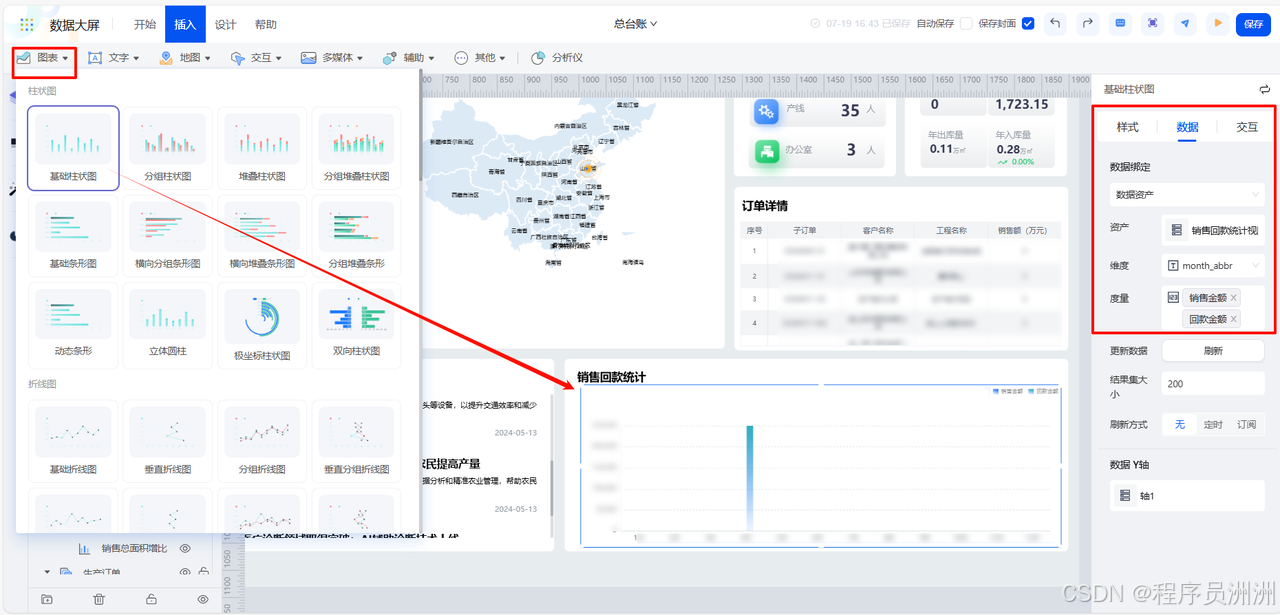Expand the 数据资产 binding dropdown
Viewport: 1280px width, 615px height.
[1187, 195]
